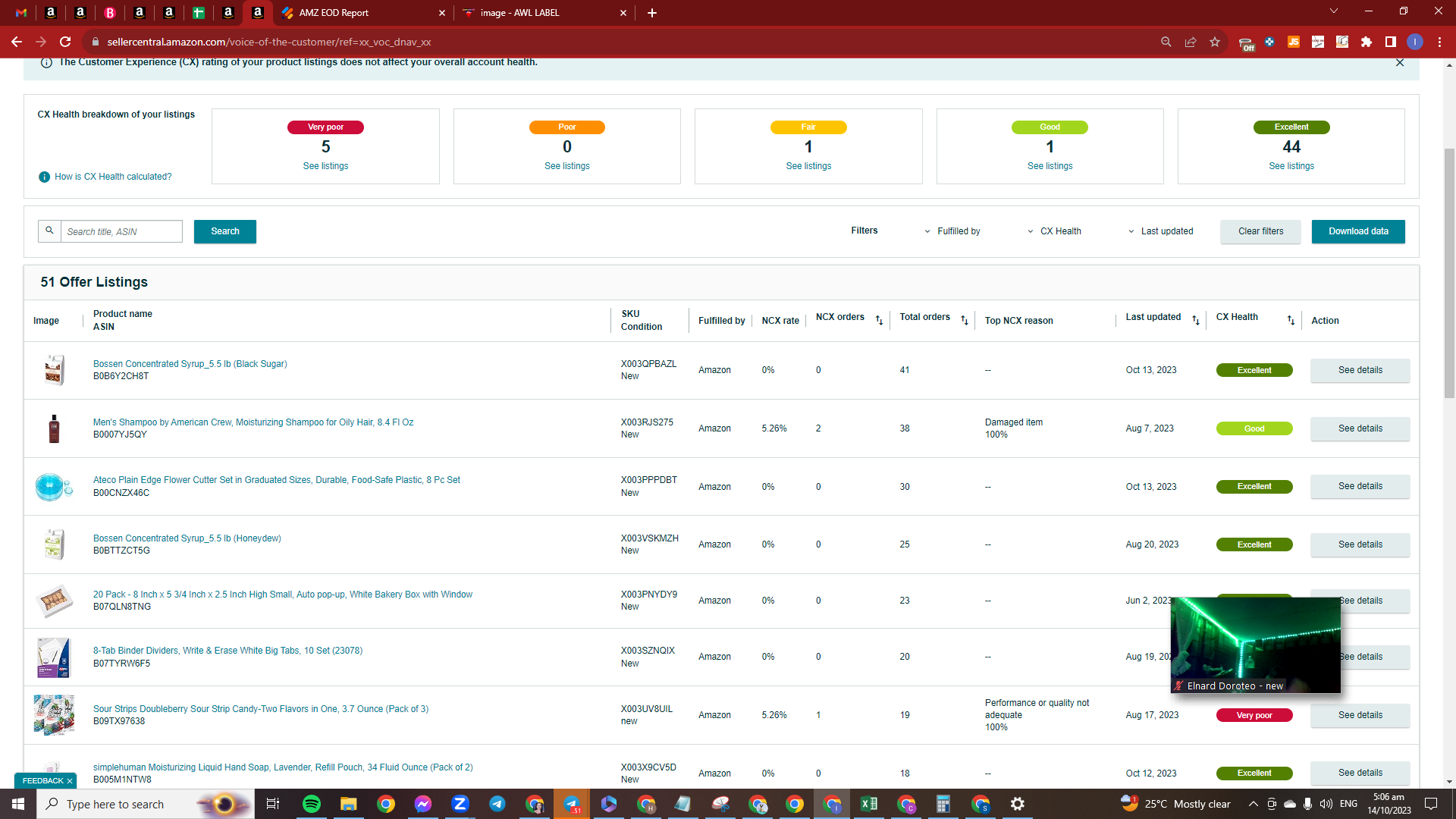The image size is (1456, 819).
Task: Toggle the browser side panel icon
Action: [x=1391, y=42]
